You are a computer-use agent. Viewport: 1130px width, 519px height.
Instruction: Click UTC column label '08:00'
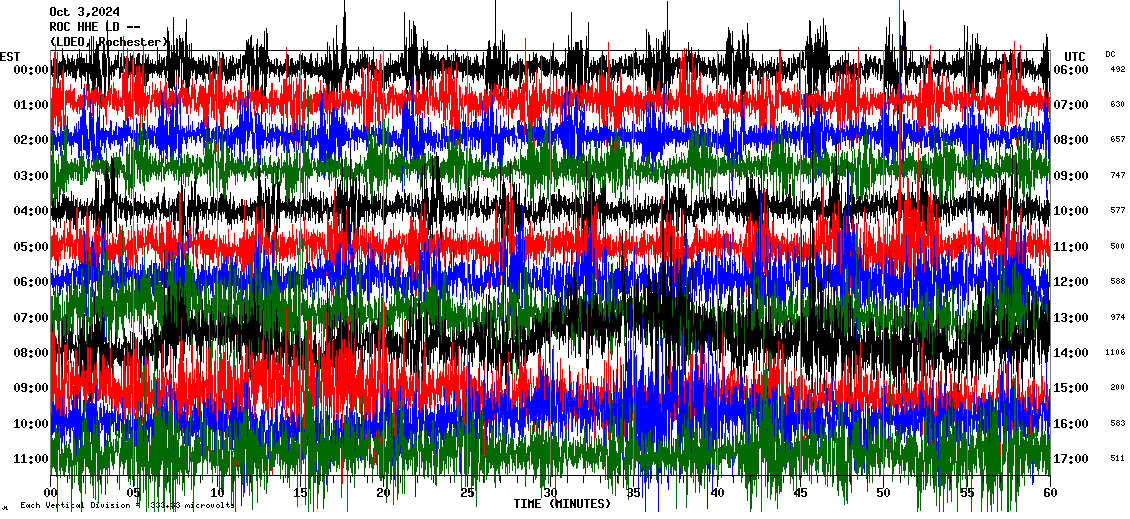point(1071,140)
